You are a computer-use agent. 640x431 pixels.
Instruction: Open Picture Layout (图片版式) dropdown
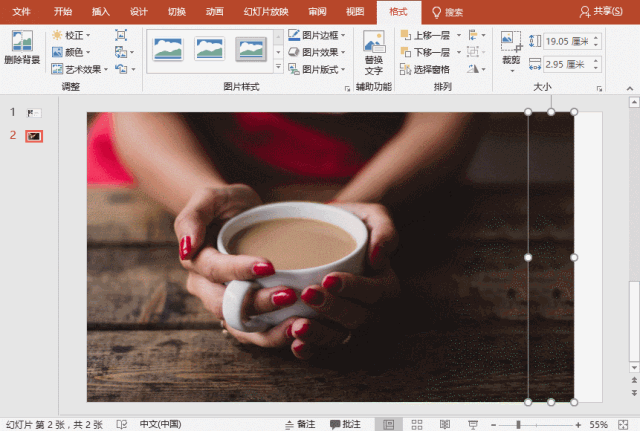tap(317, 69)
